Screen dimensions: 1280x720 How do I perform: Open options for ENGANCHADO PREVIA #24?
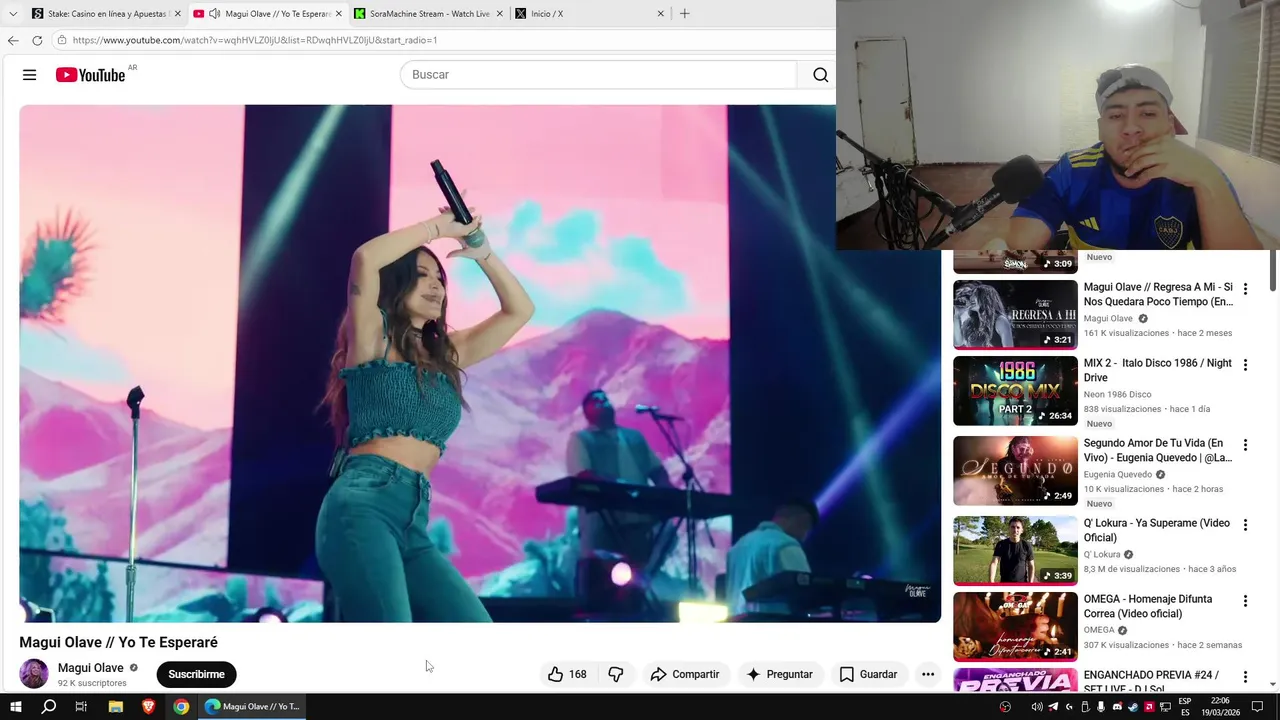[x=1245, y=677]
